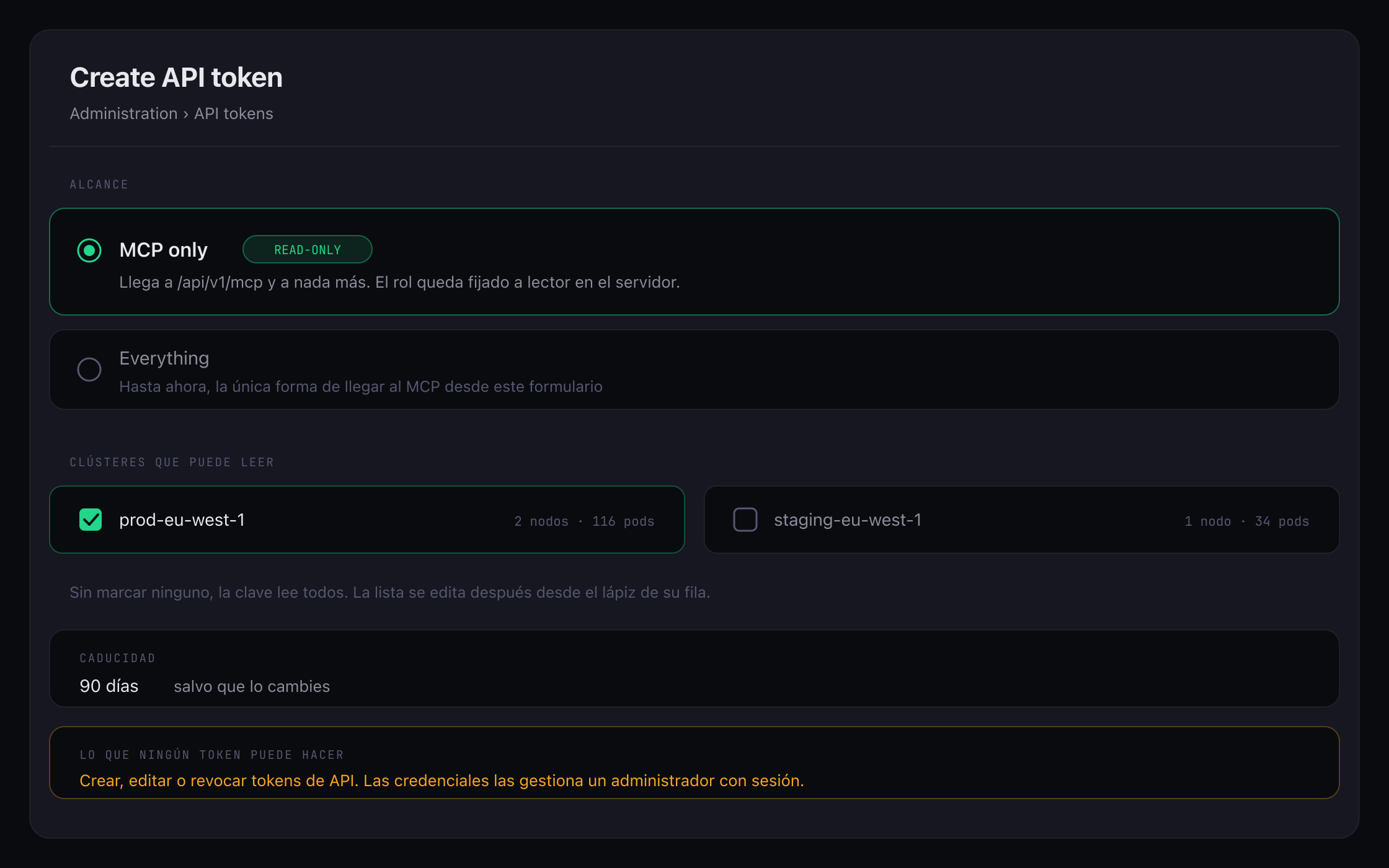This screenshot has width=1389, height=868.
Task: Click the Everything option description text
Action: point(361,386)
